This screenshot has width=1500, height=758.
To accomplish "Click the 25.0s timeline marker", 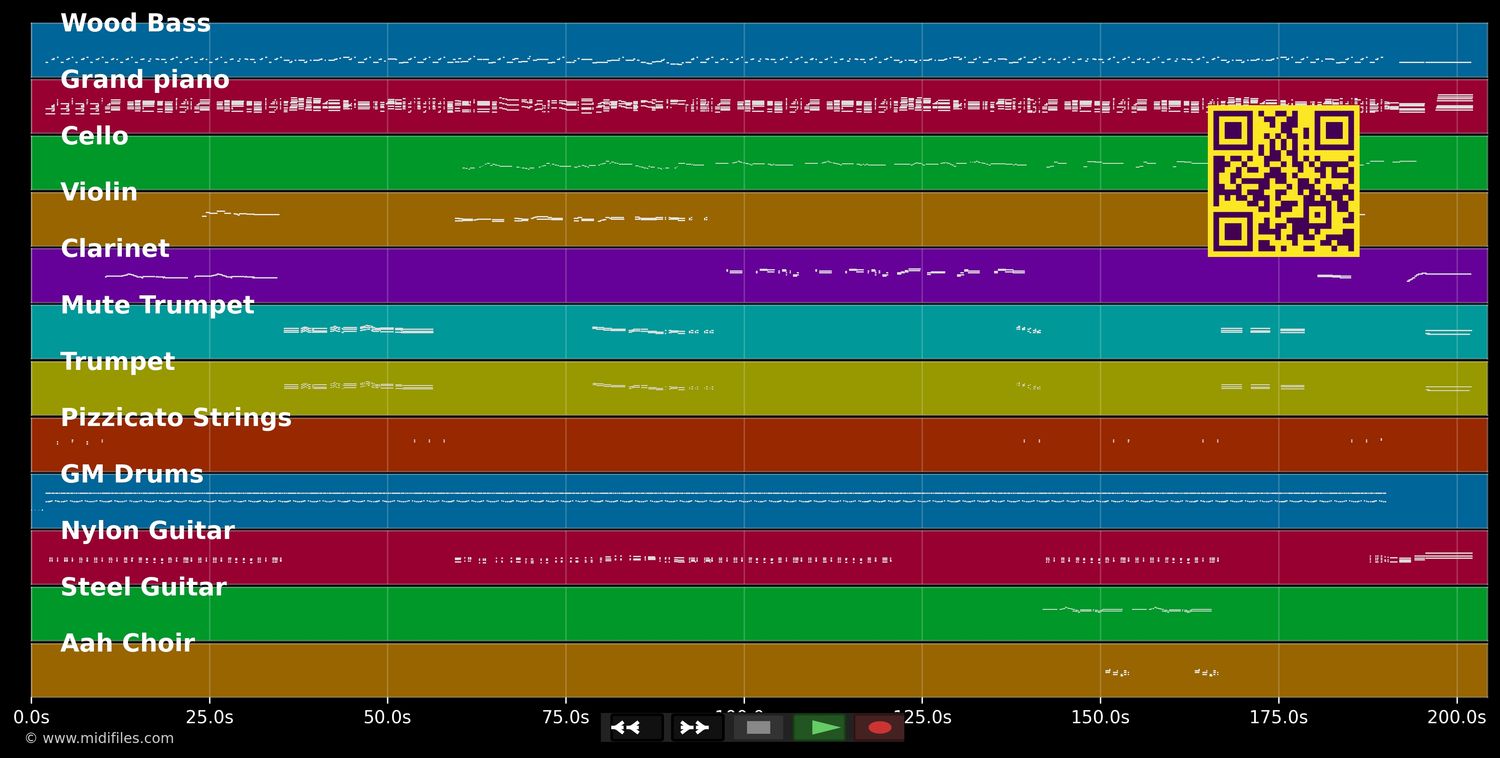I will (209, 717).
